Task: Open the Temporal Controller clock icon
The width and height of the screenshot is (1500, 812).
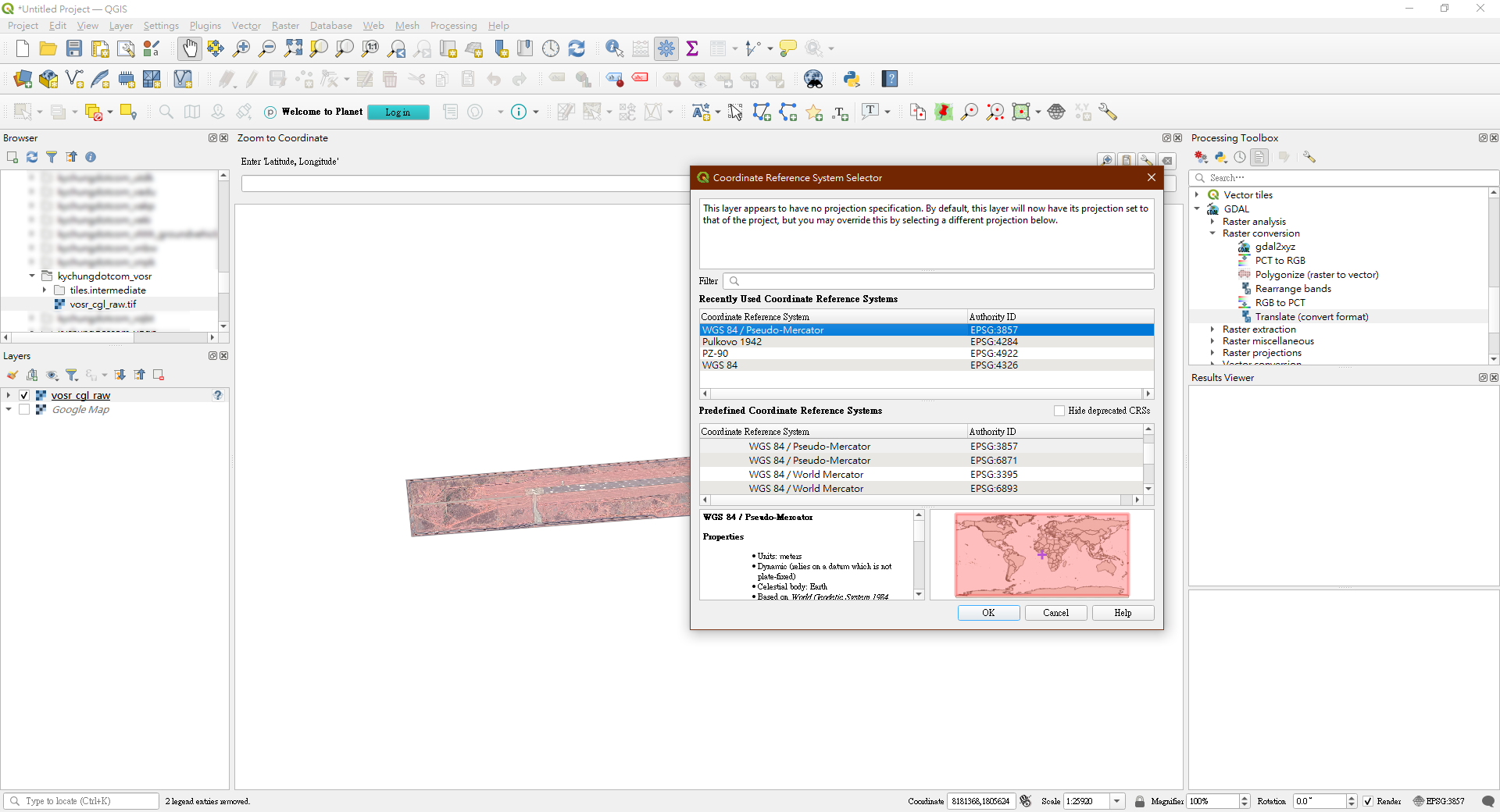Action: [551, 48]
